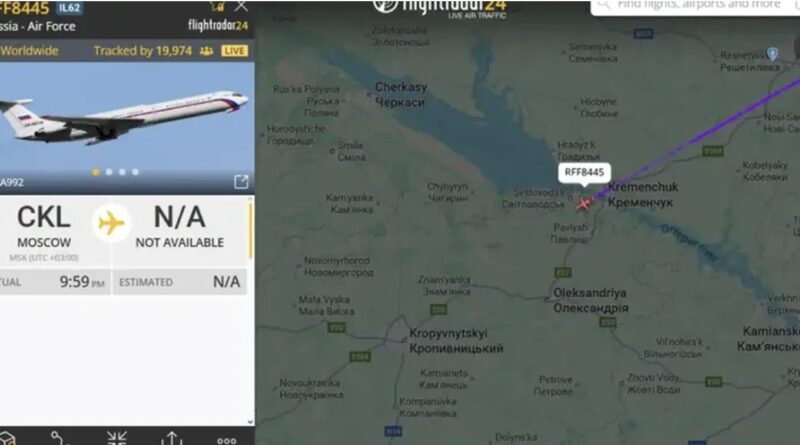Click the find flights search field

point(695,6)
